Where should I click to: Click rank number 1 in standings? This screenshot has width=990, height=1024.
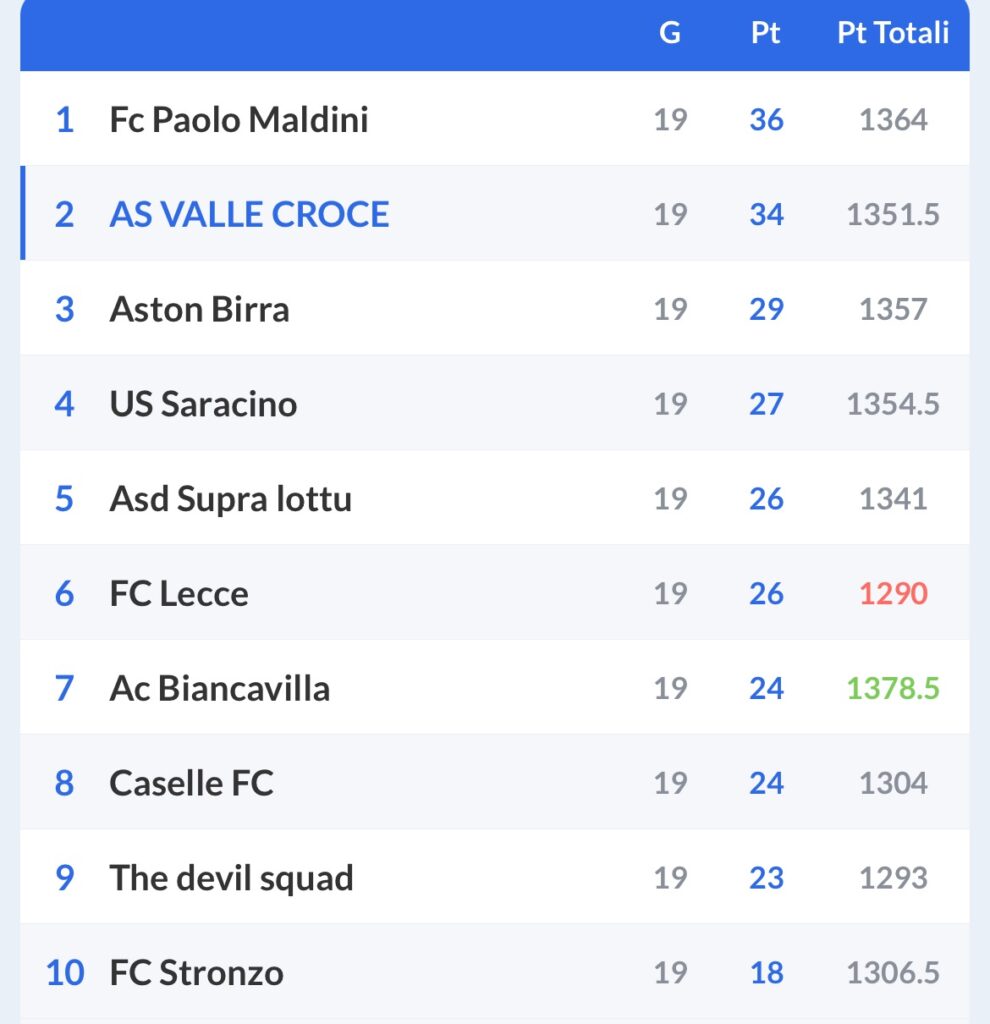coord(65,120)
